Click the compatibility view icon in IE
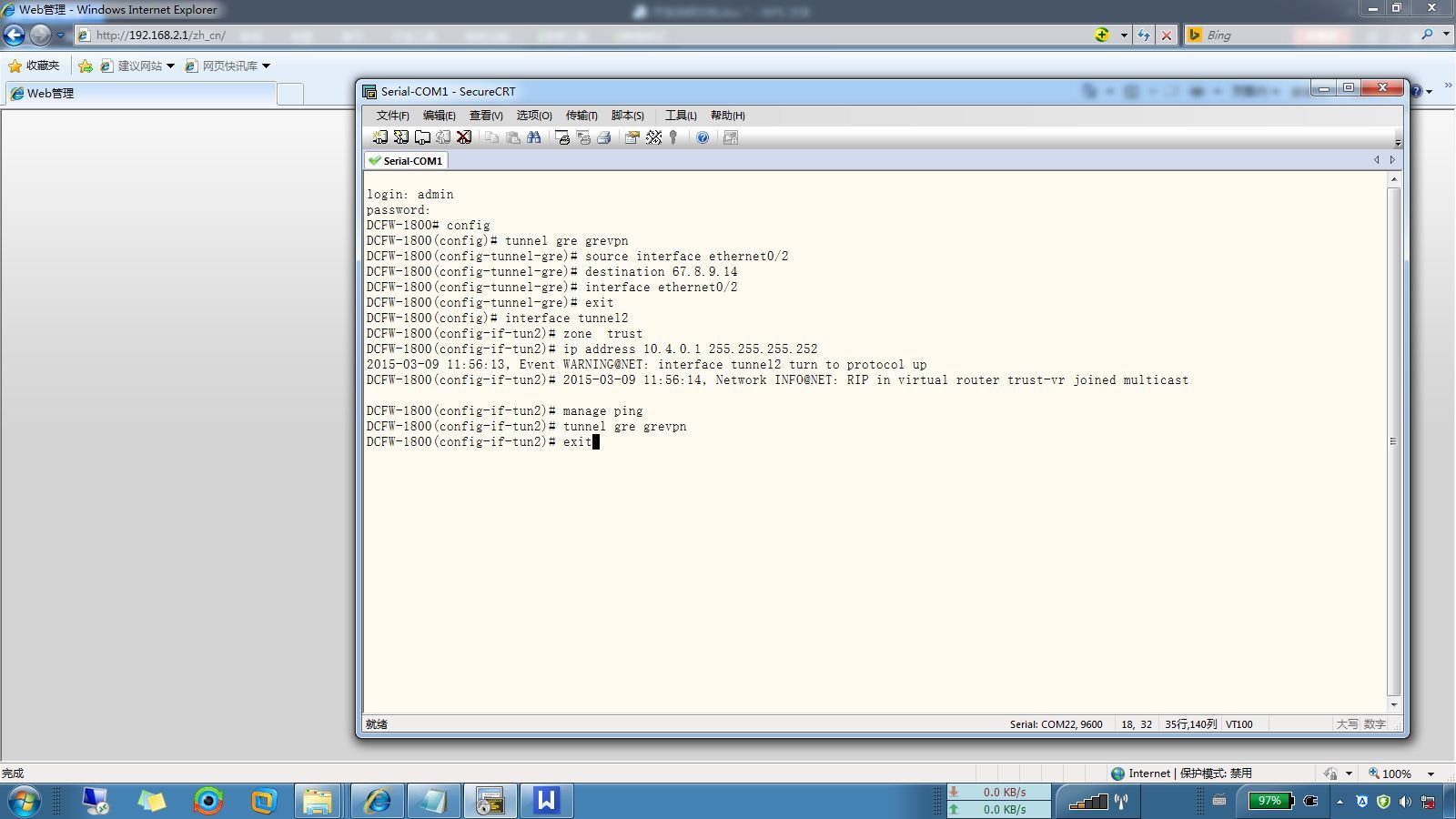This screenshot has width=1456, height=819. pyautogui.click(x=1102, y=35)
